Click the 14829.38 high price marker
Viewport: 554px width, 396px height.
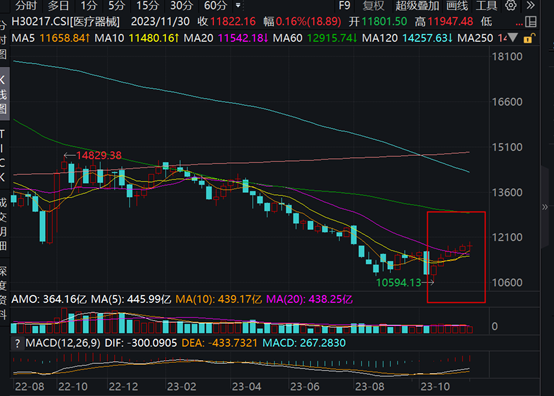point(99,155)
